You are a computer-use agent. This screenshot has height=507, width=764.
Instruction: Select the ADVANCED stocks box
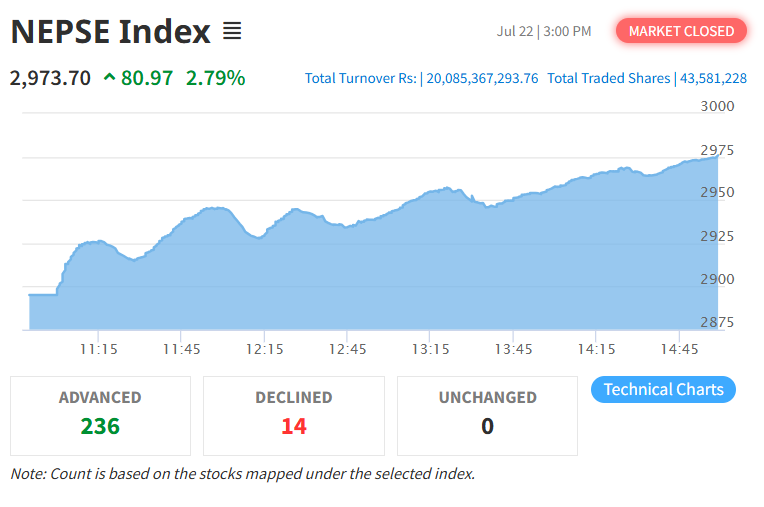click(100, 416)
